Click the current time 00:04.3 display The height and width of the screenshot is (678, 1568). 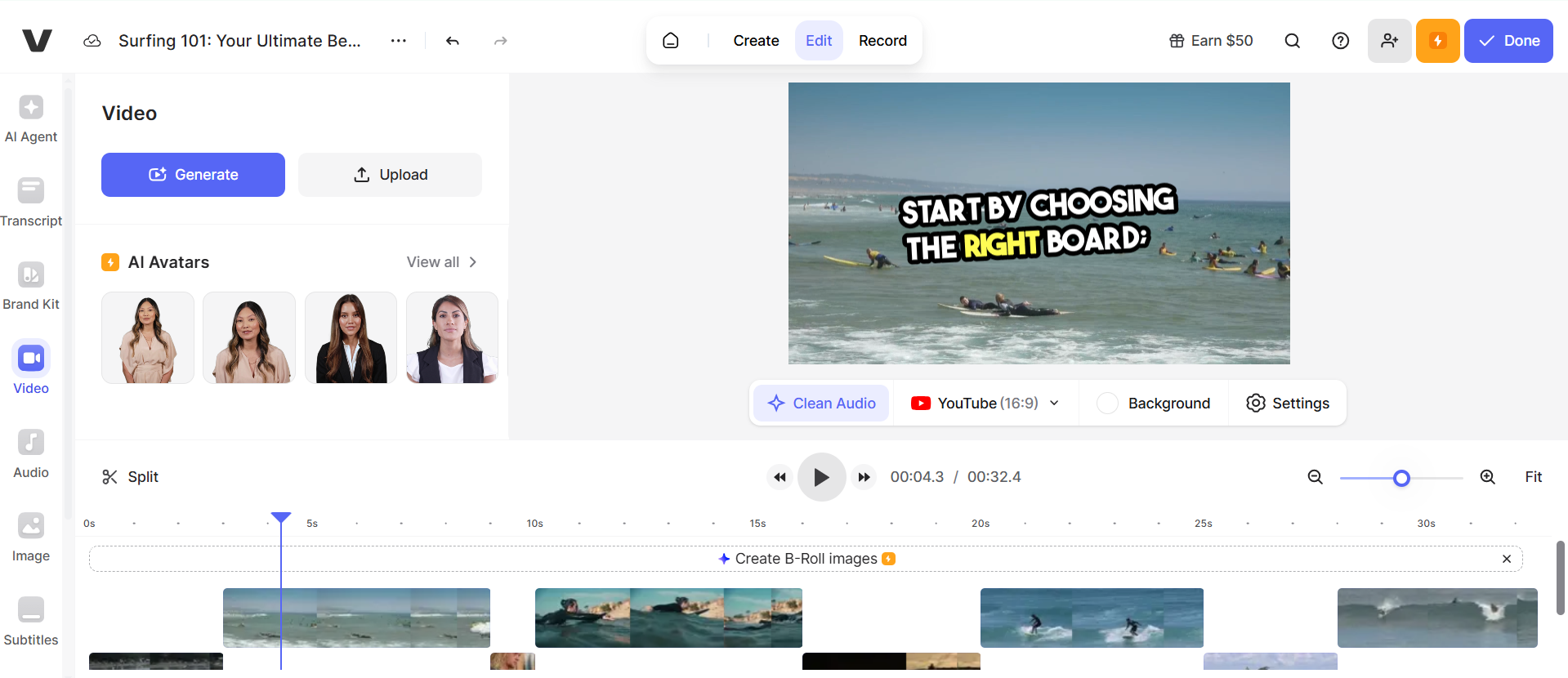point(917,477)
